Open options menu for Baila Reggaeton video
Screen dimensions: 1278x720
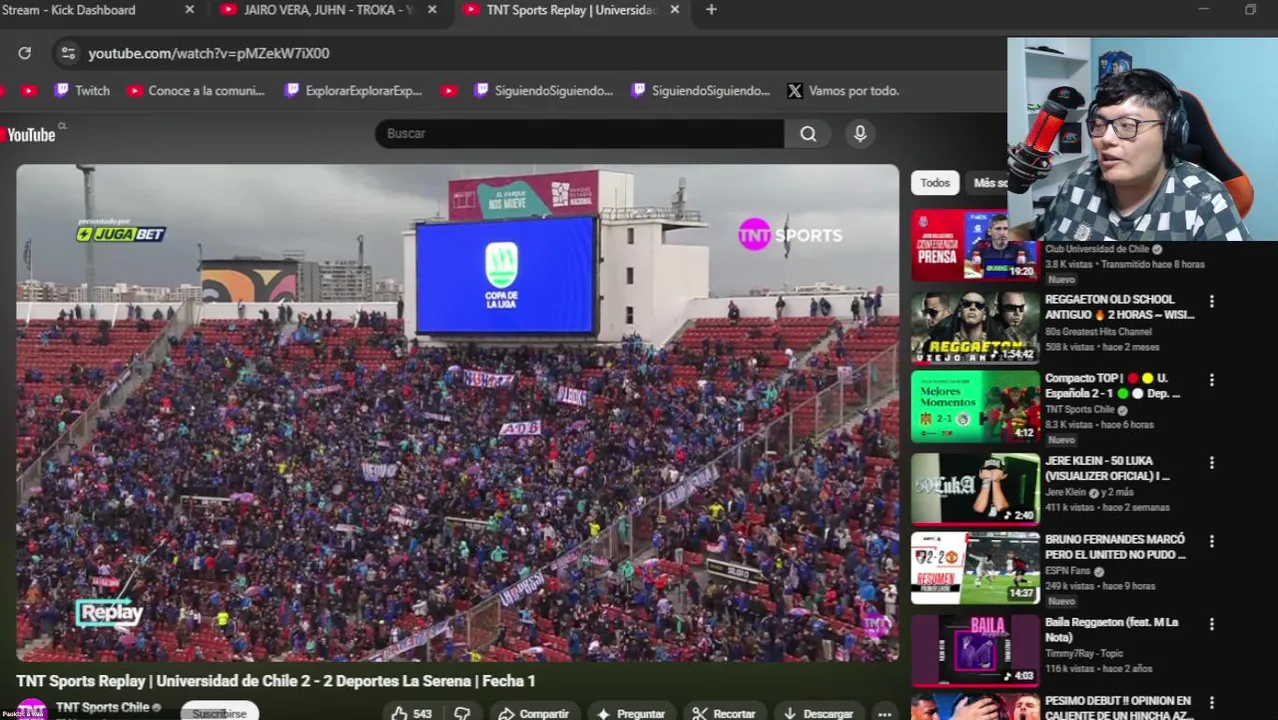click(x=1211, y=624)
